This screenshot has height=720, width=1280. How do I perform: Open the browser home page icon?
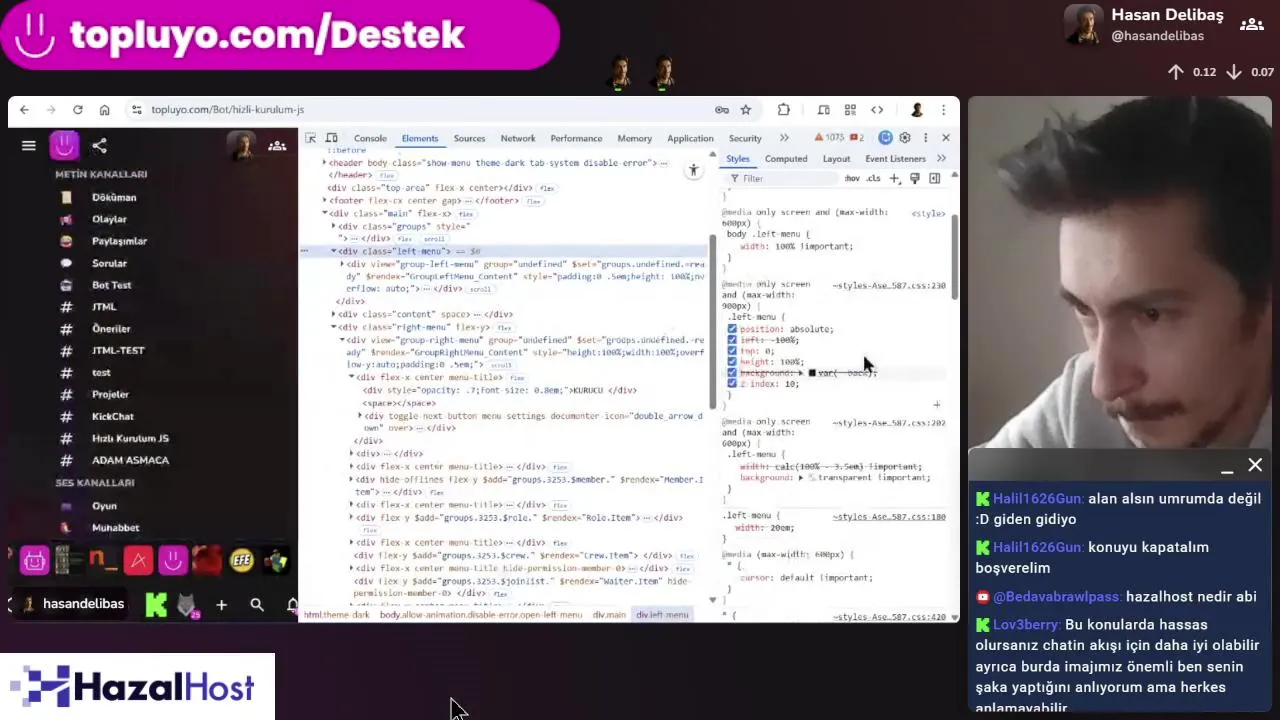point(104,110)
